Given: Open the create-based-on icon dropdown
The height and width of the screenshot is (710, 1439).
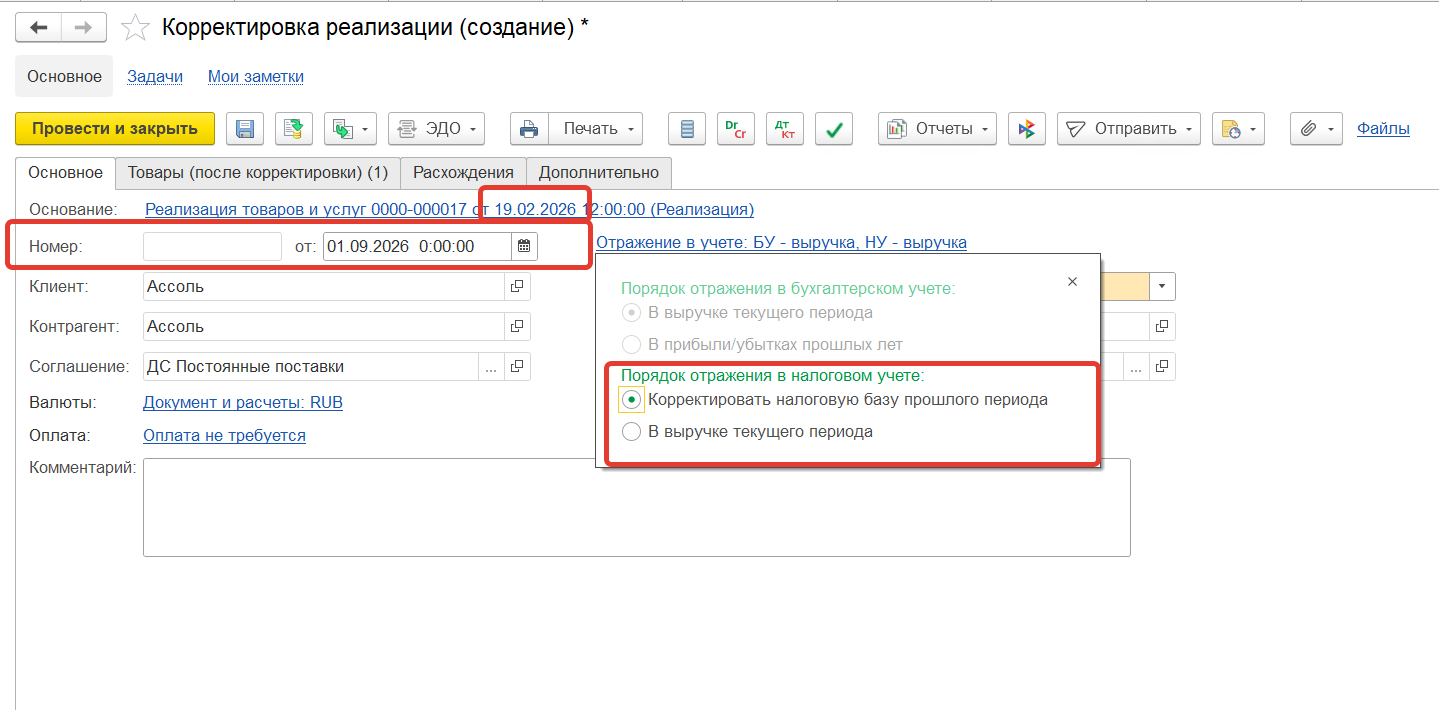Looking at the screenshot, I should coord(349,129).
